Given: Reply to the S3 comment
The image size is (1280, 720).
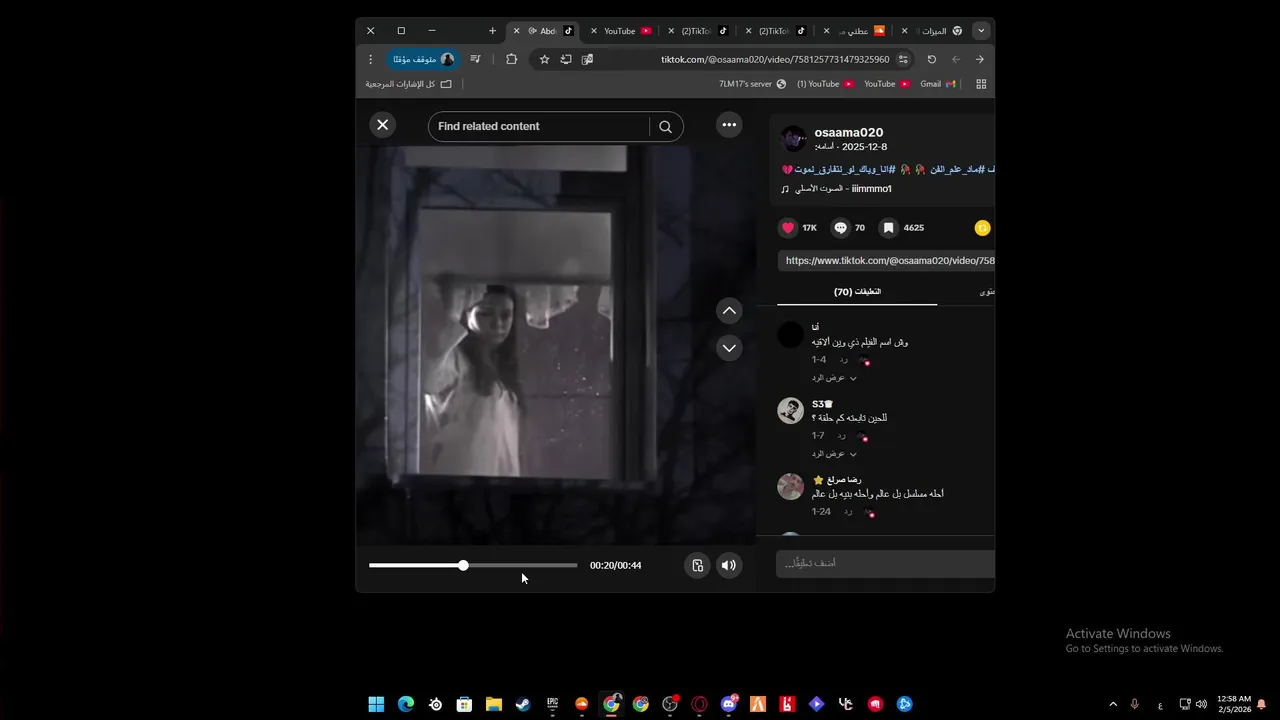Looking at the screenshot, I should point(842,436).
